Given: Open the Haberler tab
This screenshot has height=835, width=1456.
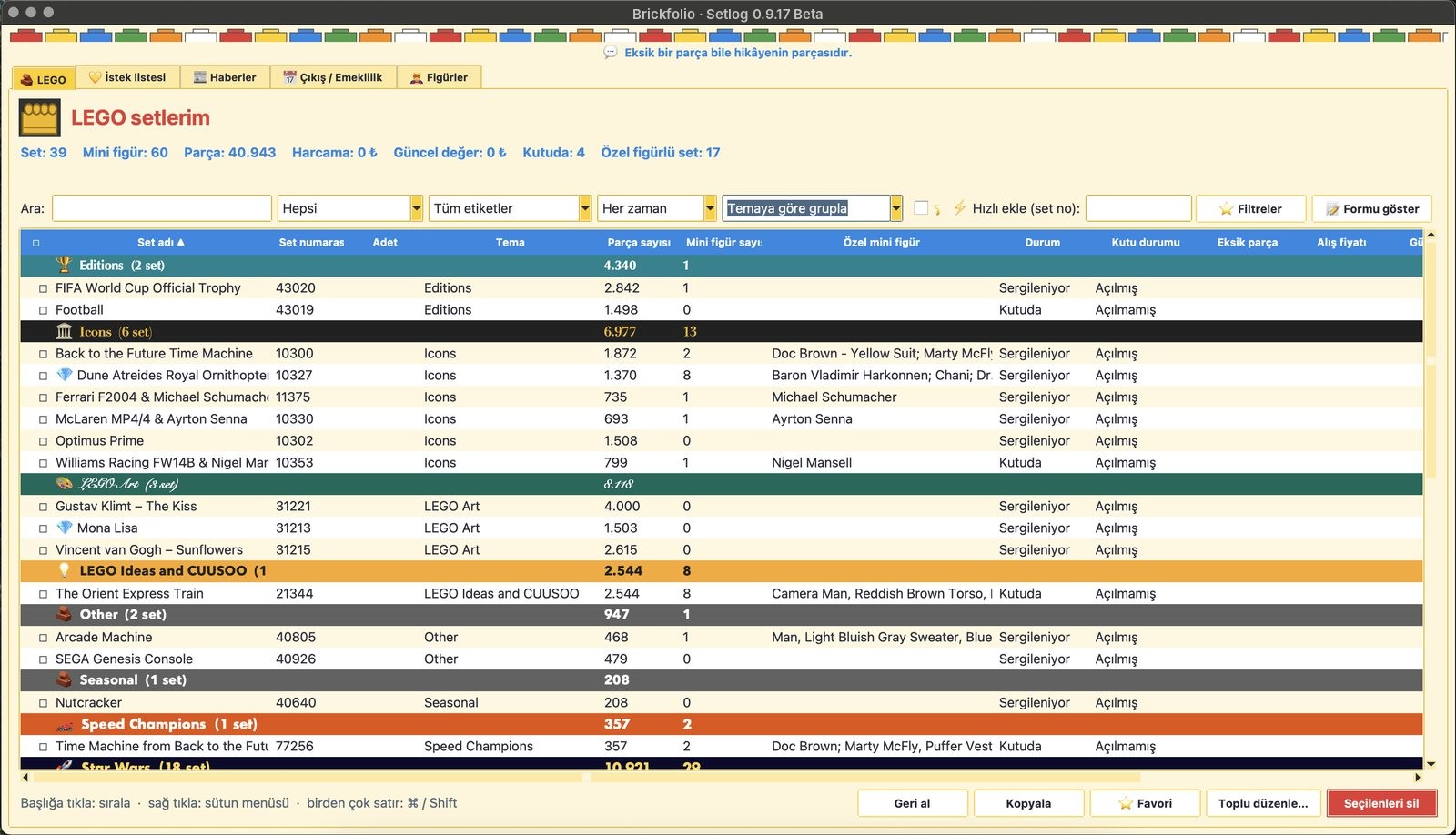Looking at the screenshot, I should pos(225,77).
